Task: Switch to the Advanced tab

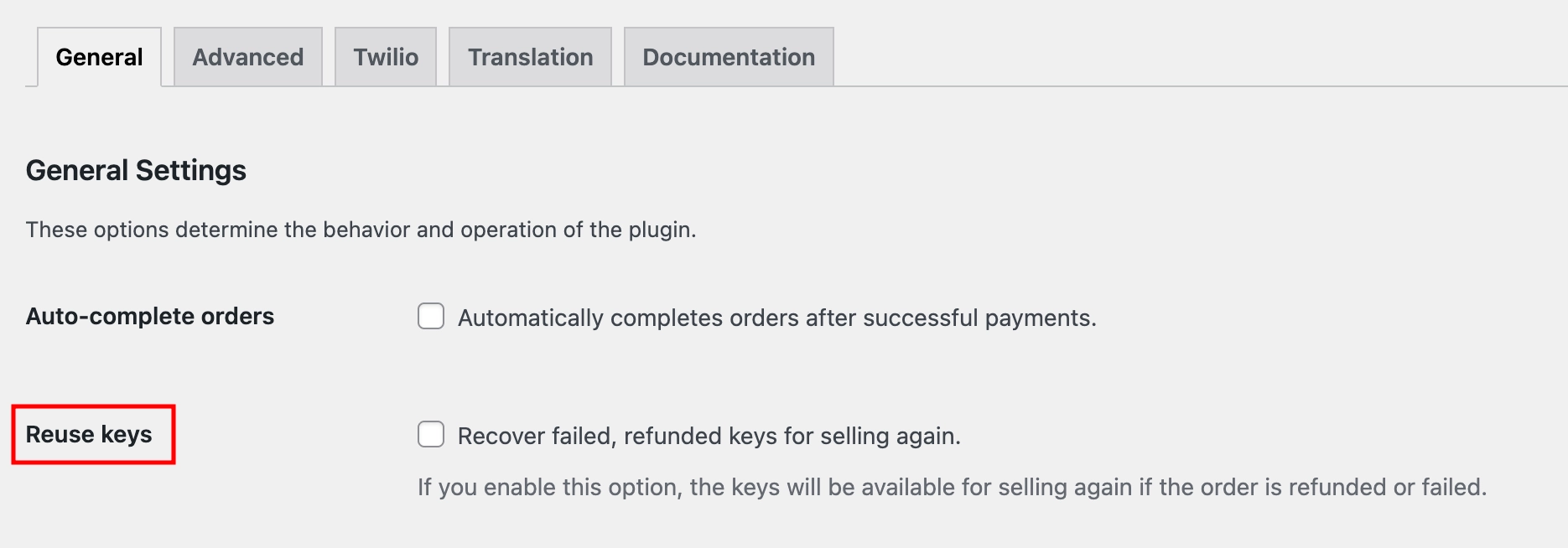Action: [x=248, y=57]
